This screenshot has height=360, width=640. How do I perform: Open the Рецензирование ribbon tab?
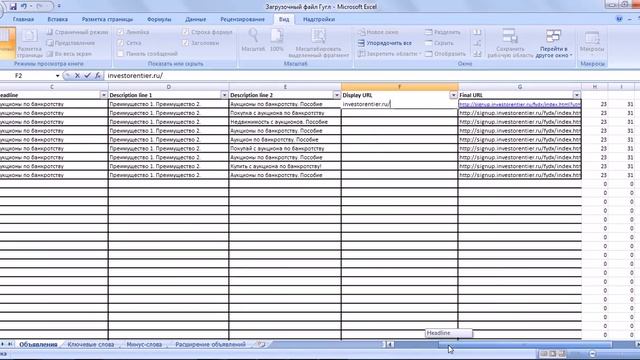click(242, 19)
